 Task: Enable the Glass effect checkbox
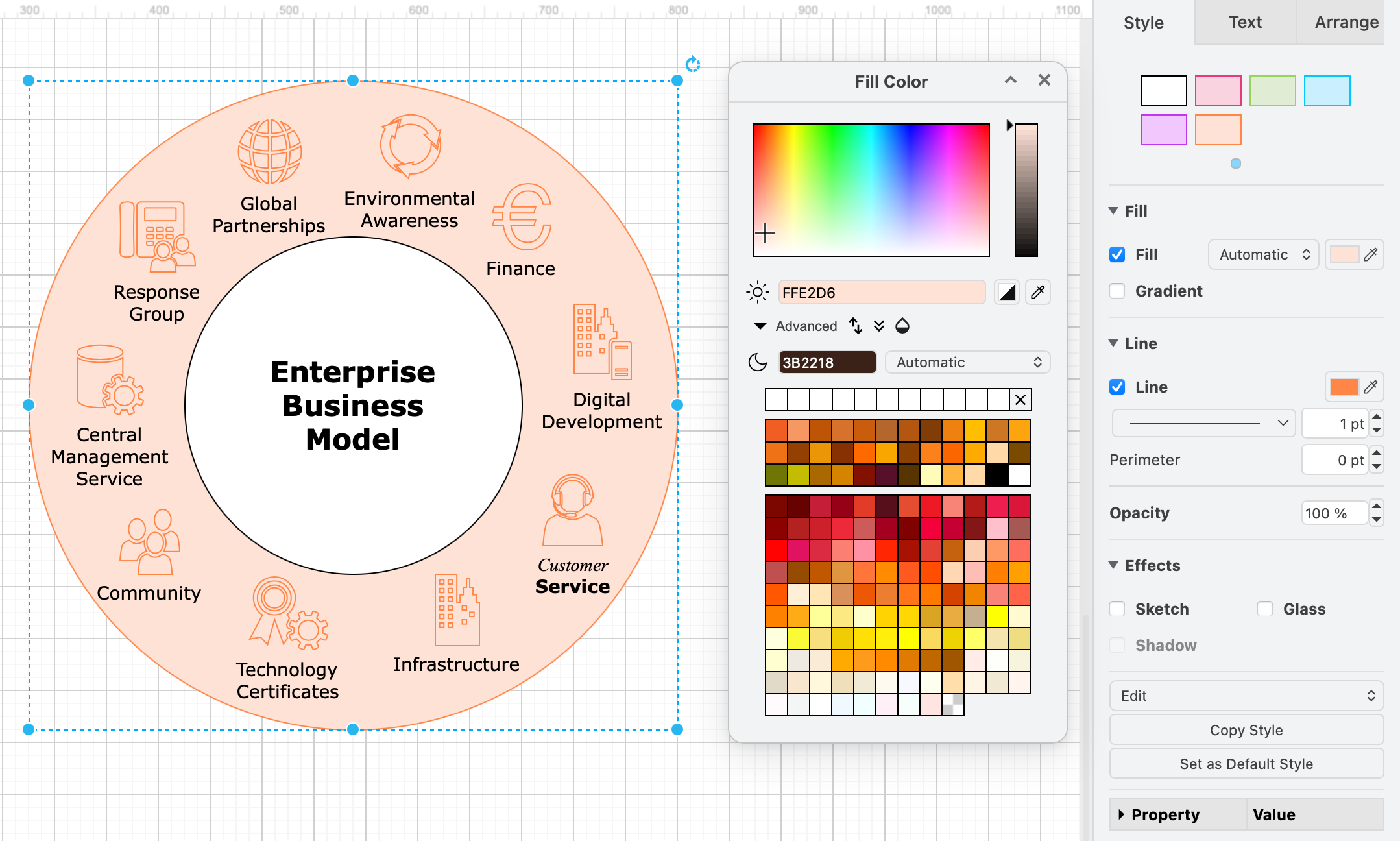1265,609
